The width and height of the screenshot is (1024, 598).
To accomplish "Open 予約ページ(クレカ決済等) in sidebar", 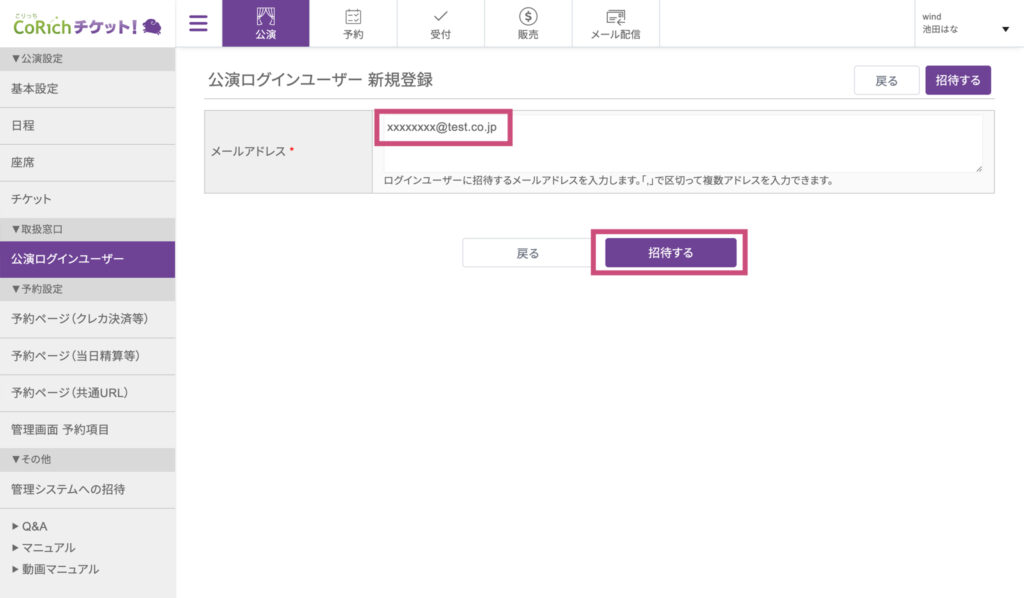I will pos(79,319).
